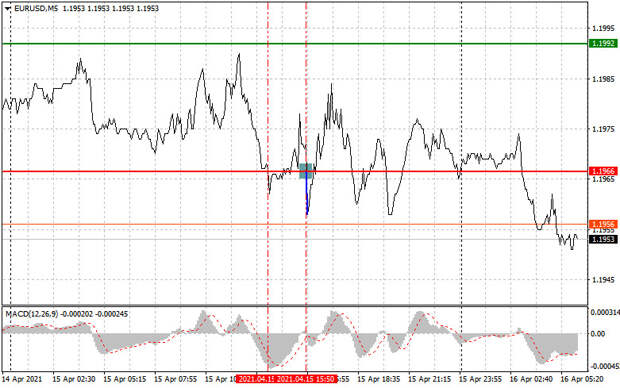Select the red 1.1966 price level label
This screenshot has height=388, width=620.
(x=603, y=171)
